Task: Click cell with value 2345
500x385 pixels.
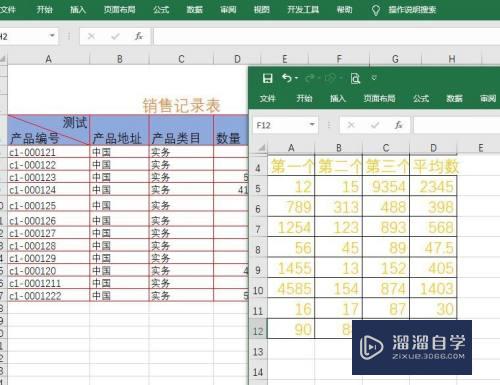Action: (x=433, y=186)
